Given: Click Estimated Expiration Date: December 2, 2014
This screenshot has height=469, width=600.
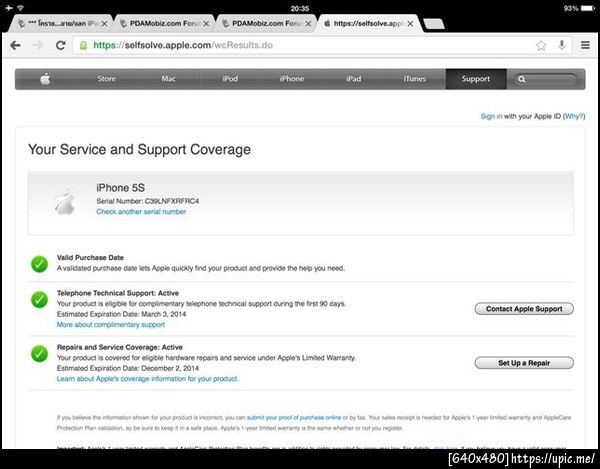Looking at the screenshot, I should pyautogui.click(x=128, y=368).
